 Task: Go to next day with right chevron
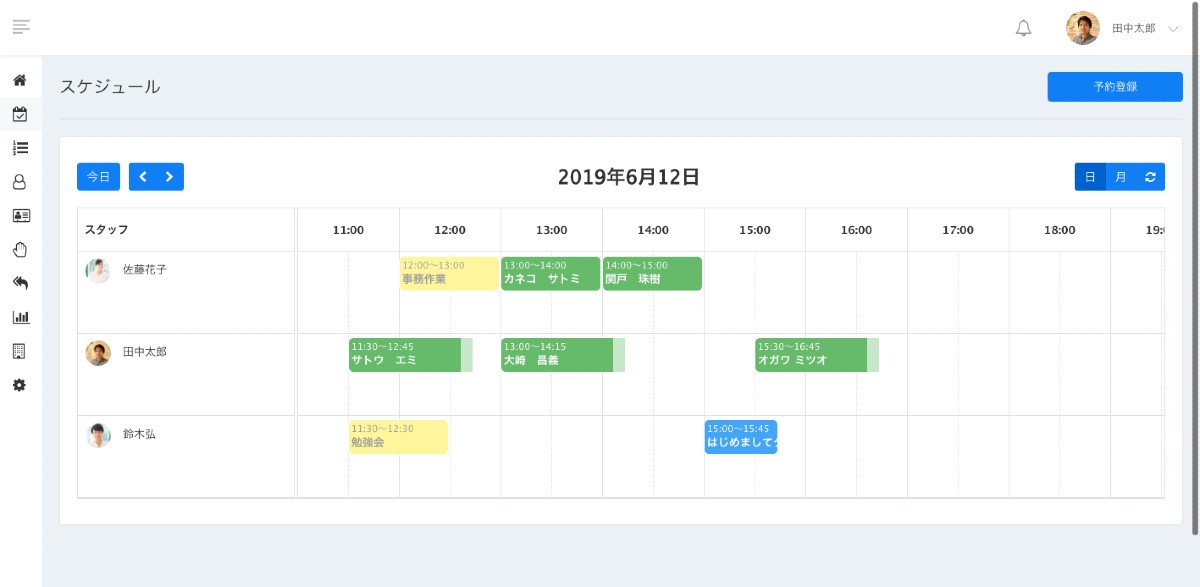pyautogui.click(x=170, y=177)
